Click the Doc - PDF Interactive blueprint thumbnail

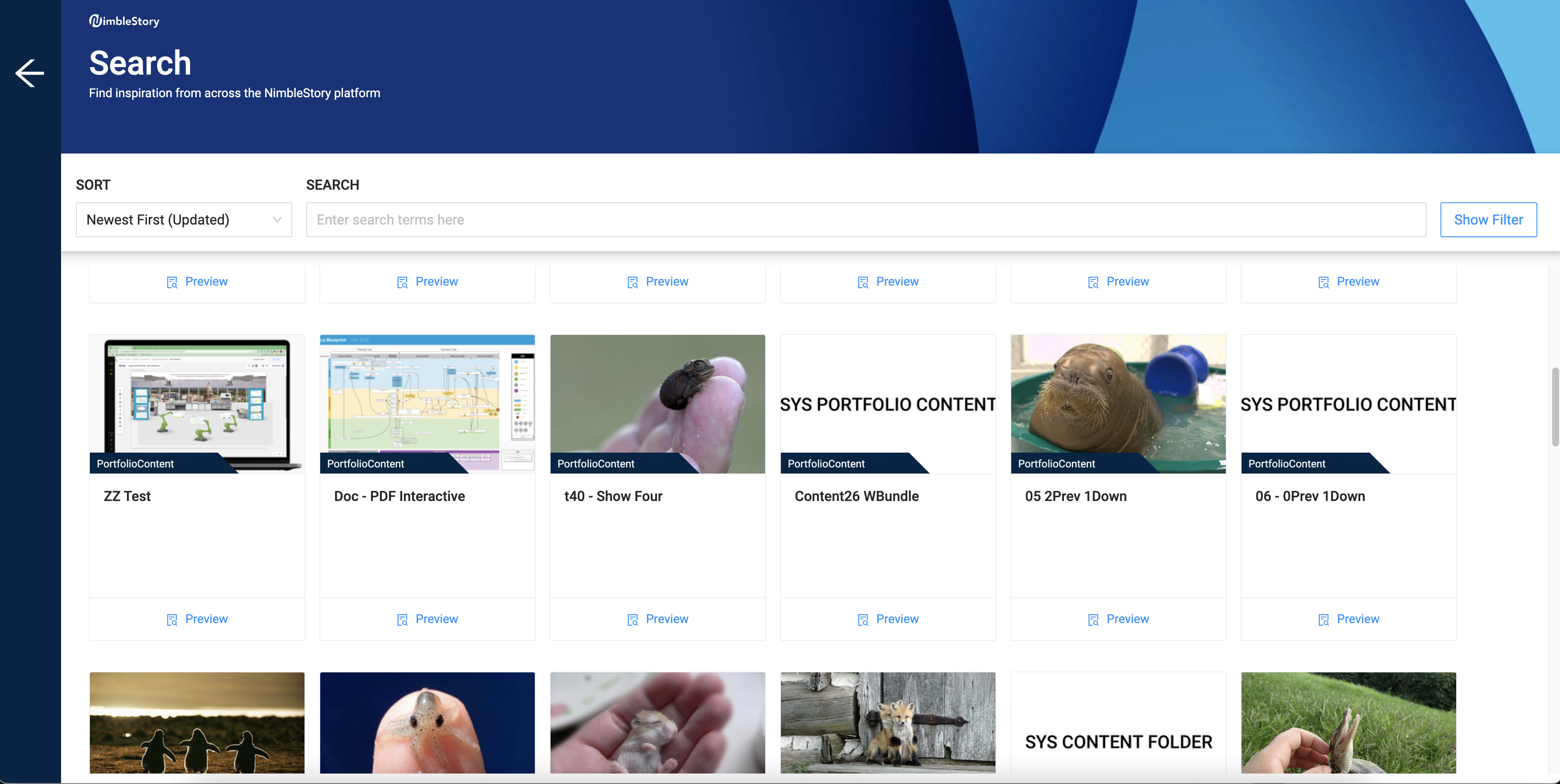click(427, 399)
